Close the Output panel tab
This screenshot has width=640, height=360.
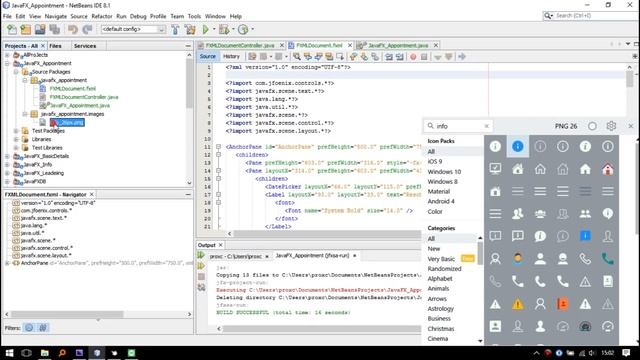click(220, 245)
